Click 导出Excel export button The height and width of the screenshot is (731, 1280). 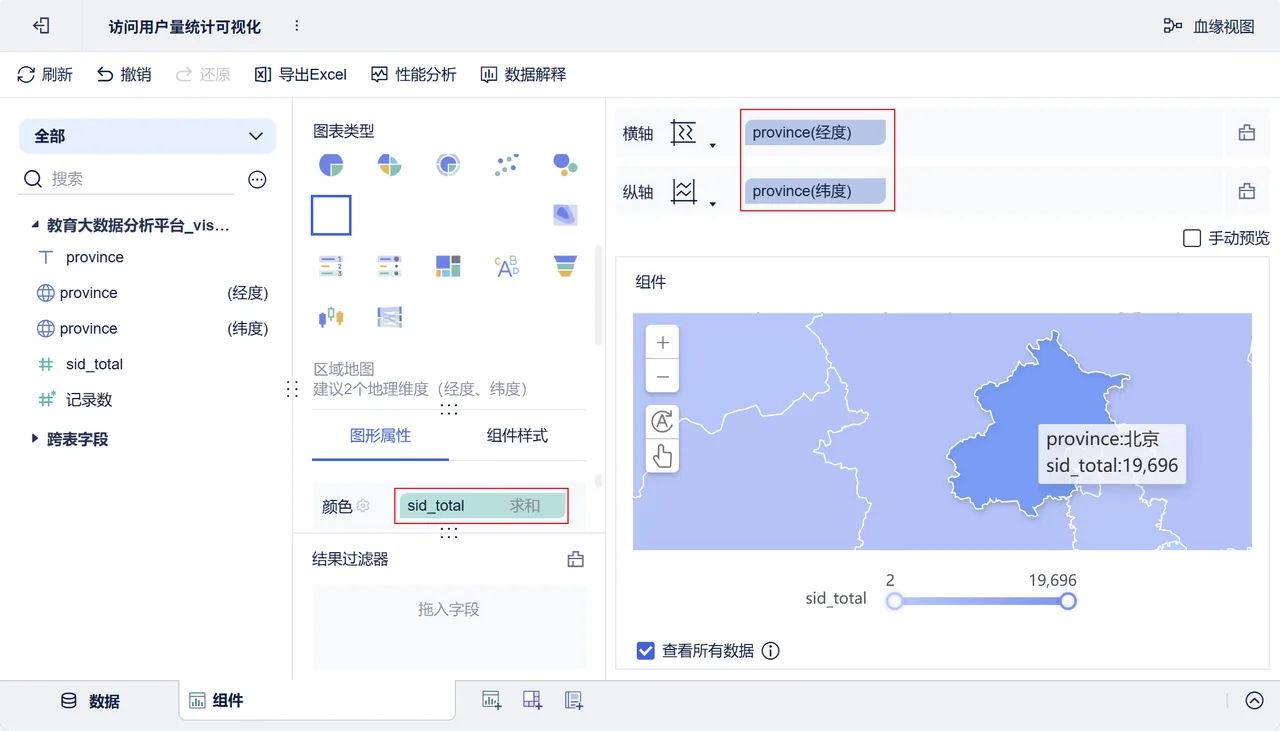[301, 75]
